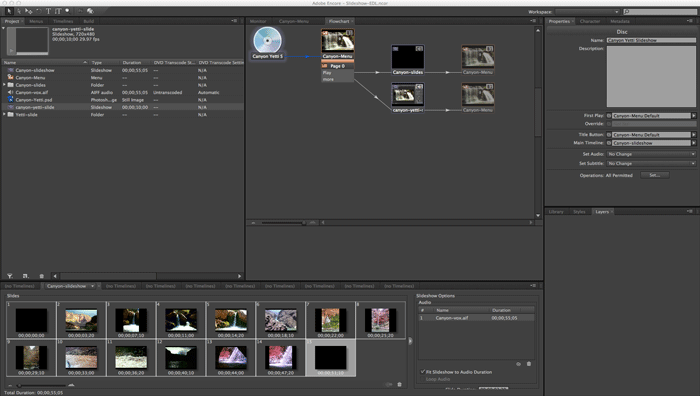This screenshot has width=700, height=396.
Task: Click the pick whip icon beside Main Timeline
Action: pos(608,143)
